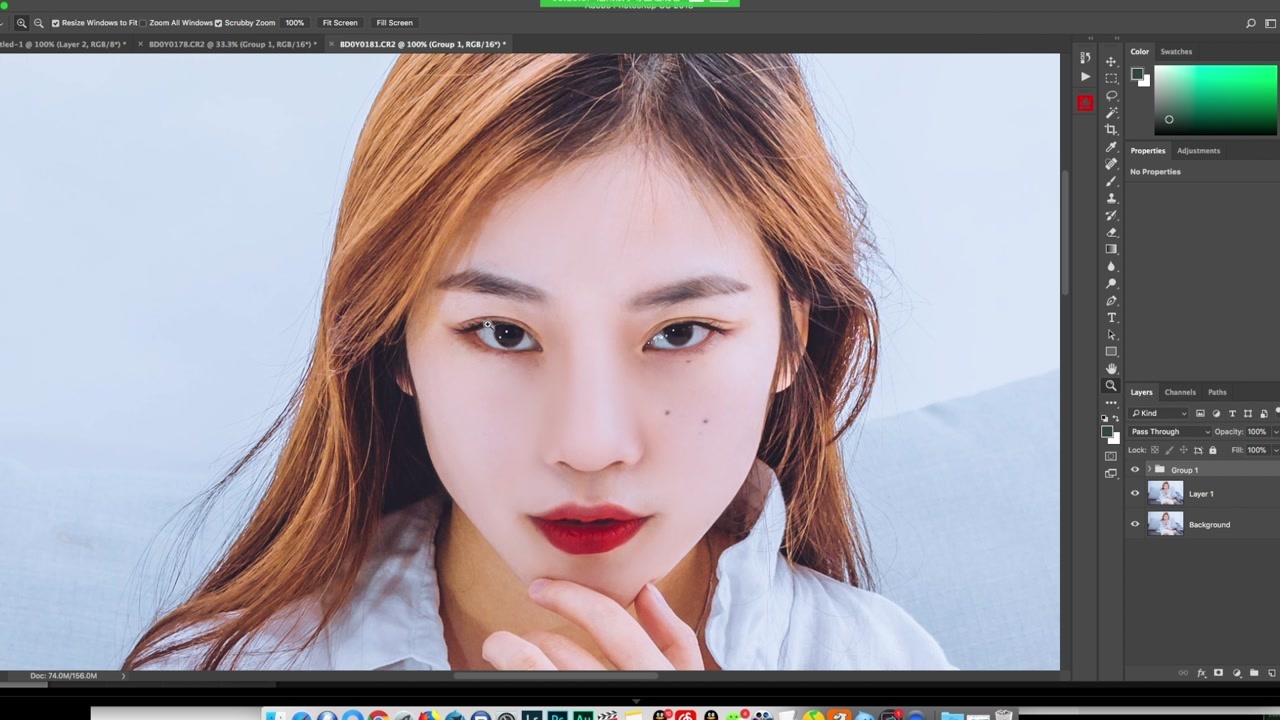Change screen mode icon in toolbar
This screenshot has width=1280, height=720.
click(1111, 473)
